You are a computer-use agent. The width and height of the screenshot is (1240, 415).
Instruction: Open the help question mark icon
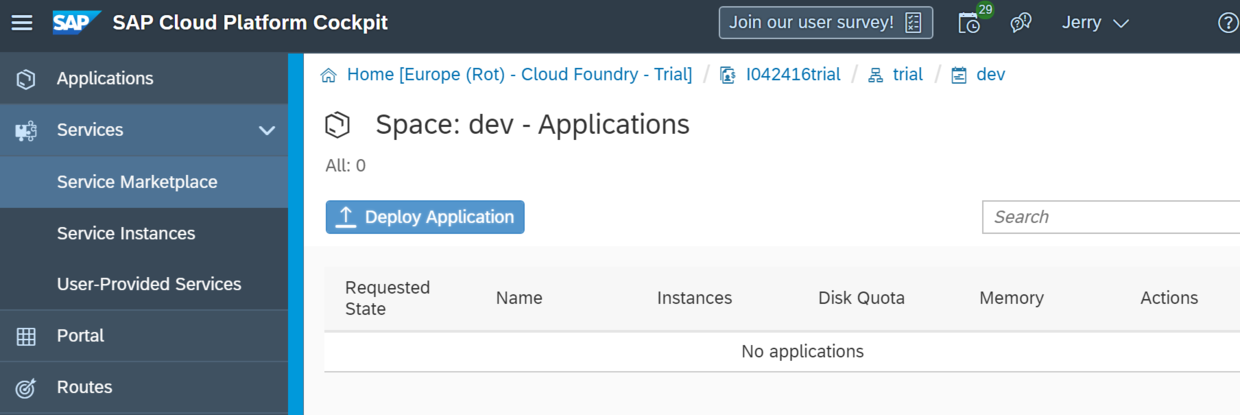pos(1227,22)
